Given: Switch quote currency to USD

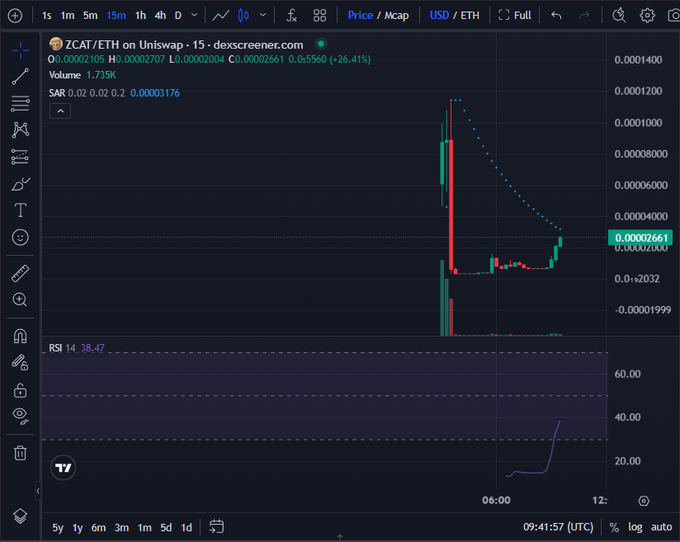Looking at the screenshot, I should (439, 16).
